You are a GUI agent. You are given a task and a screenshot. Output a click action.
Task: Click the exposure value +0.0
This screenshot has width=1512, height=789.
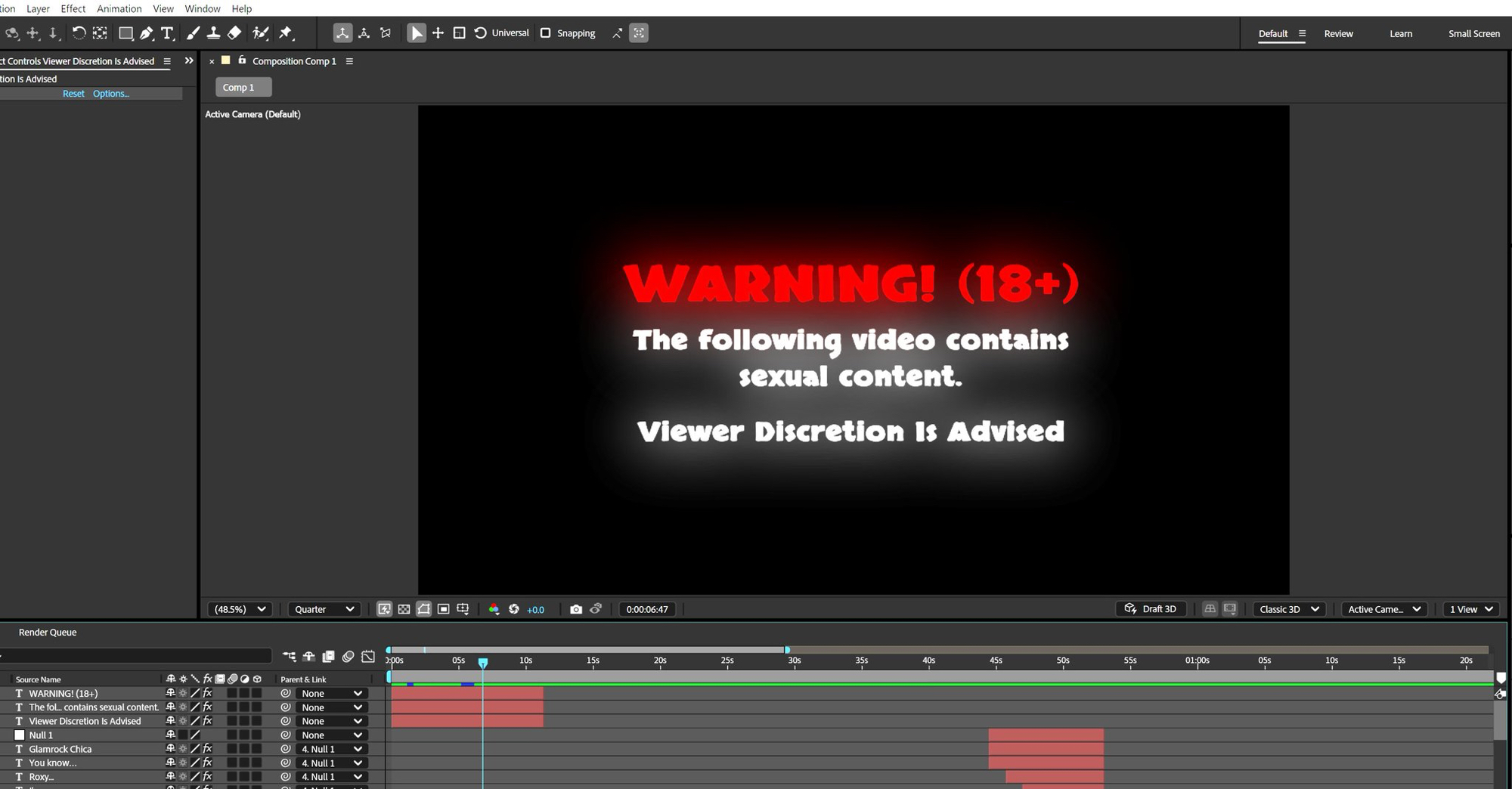click(x=535, y=610)
